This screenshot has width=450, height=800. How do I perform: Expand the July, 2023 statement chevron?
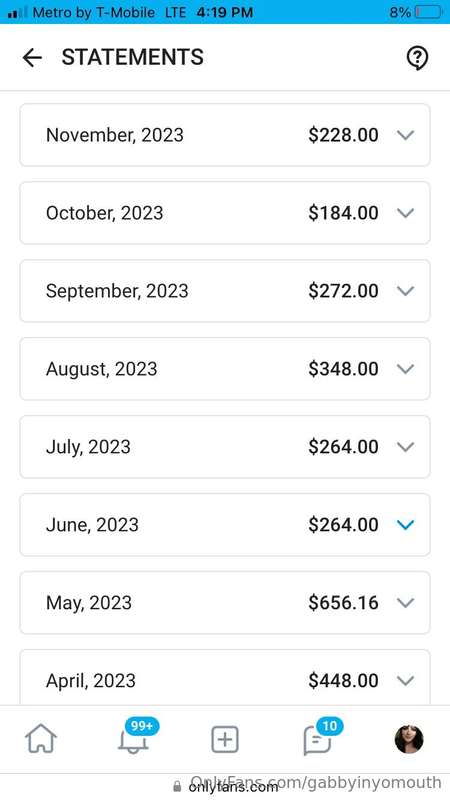tap(406, 447)
